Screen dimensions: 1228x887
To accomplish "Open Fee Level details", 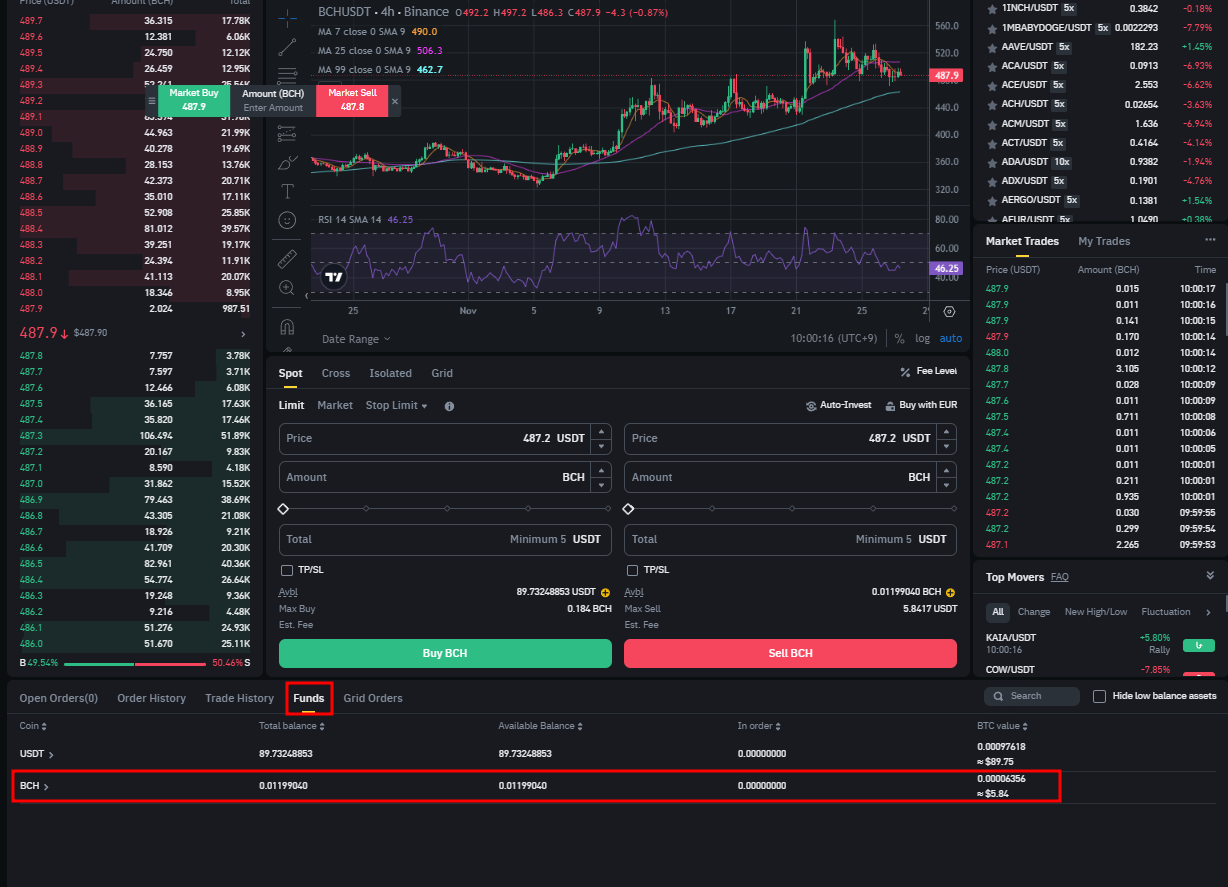I will click(x=929, y=371).
